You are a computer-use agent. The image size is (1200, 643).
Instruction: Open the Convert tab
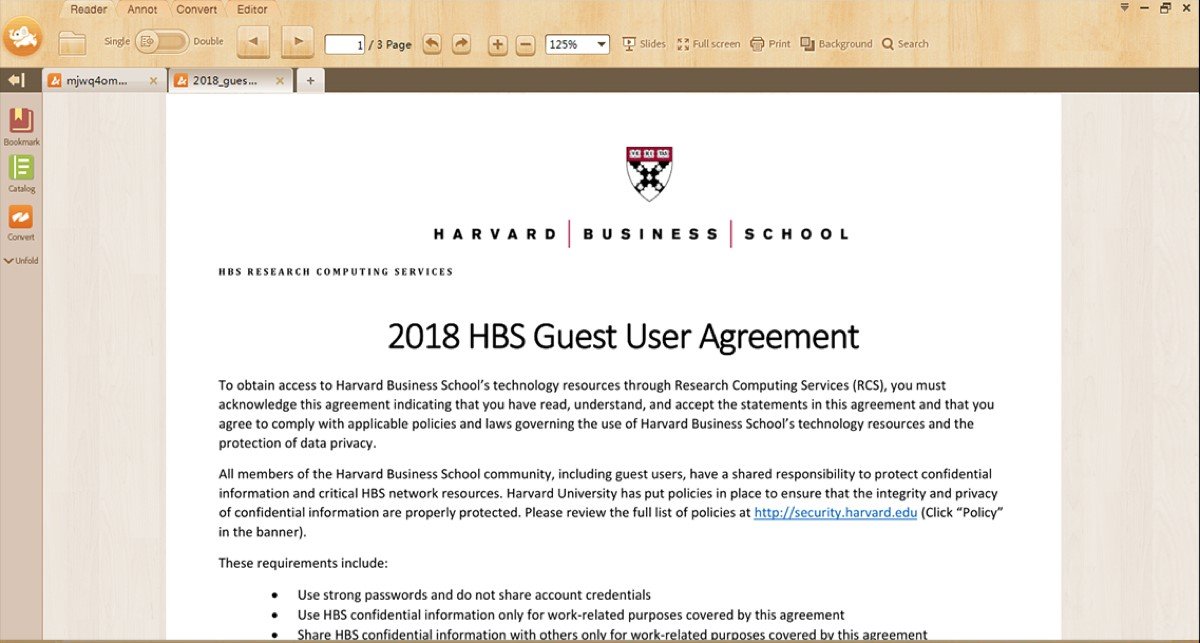click(196, 9)
